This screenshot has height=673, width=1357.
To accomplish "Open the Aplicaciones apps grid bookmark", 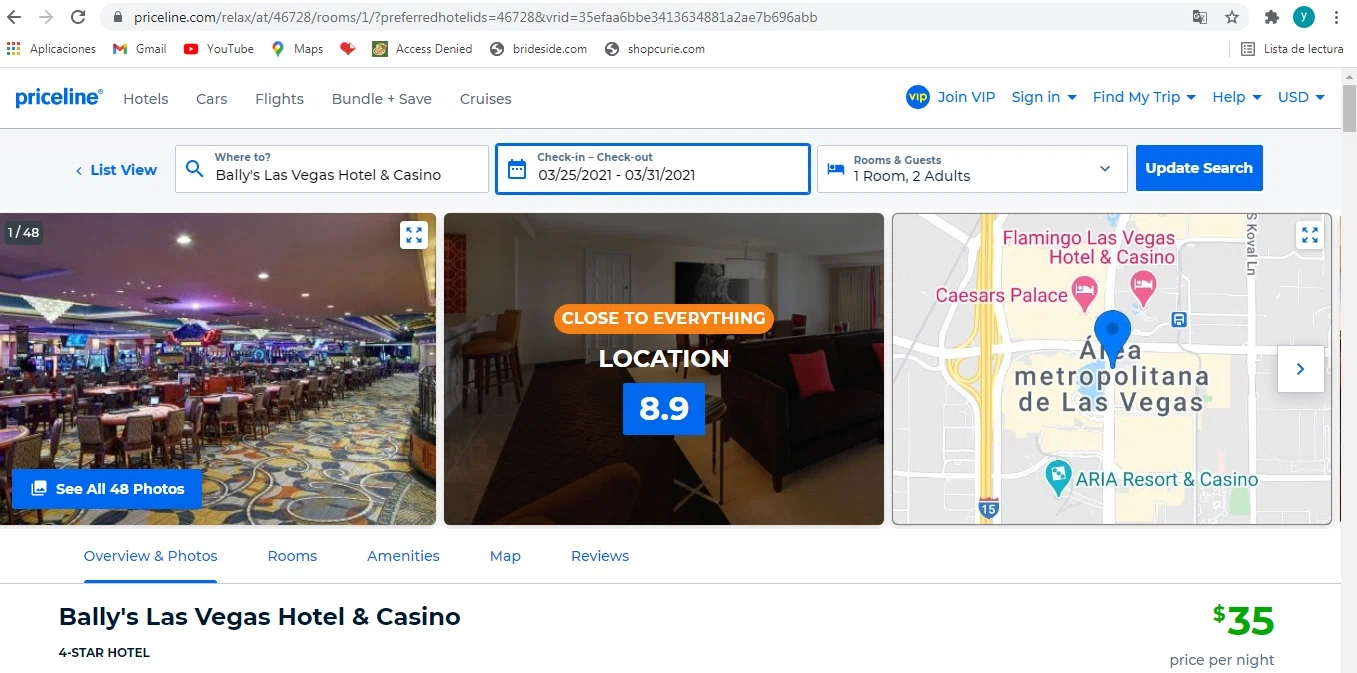I will (51, 49).
